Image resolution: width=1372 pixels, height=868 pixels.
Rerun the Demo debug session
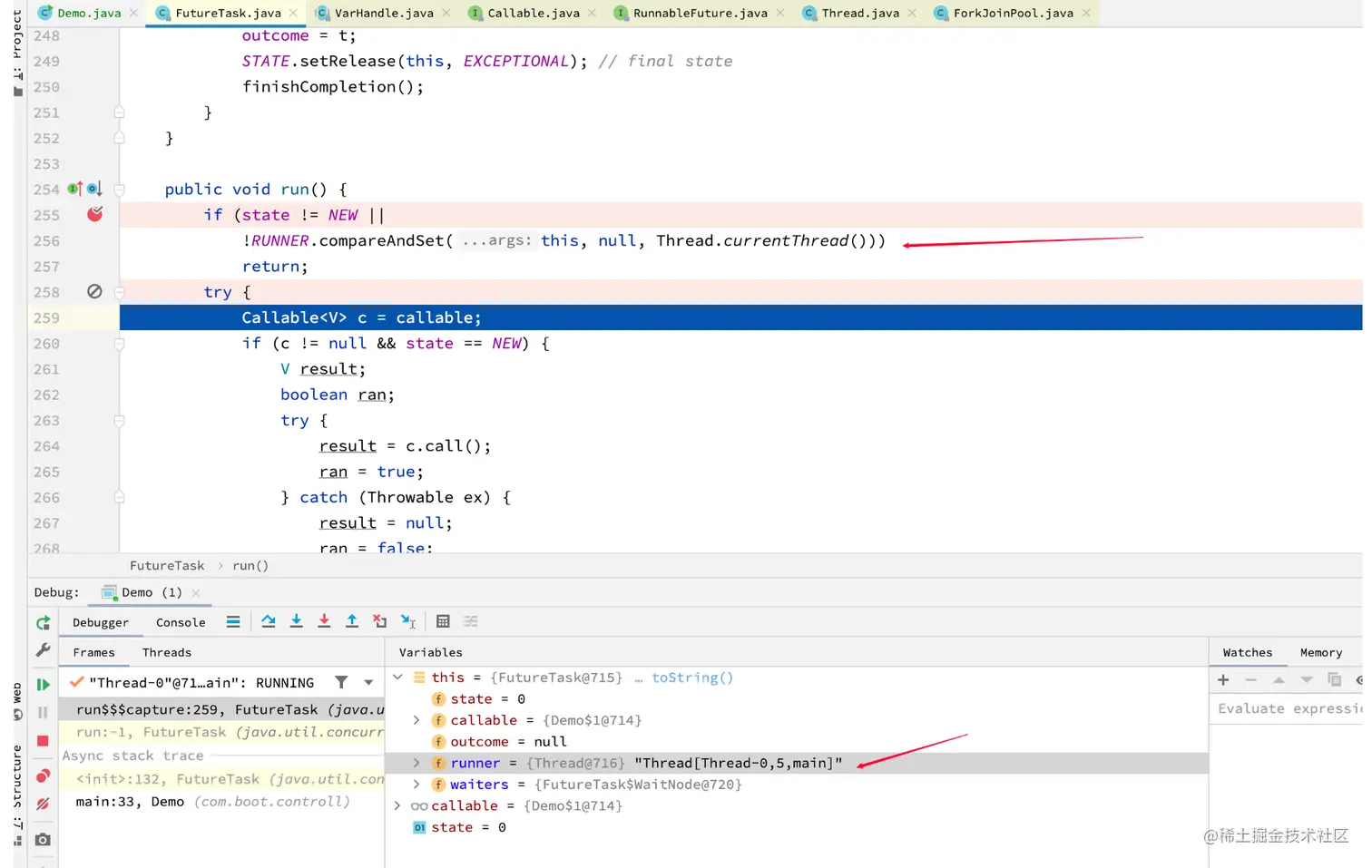(43, 623)
